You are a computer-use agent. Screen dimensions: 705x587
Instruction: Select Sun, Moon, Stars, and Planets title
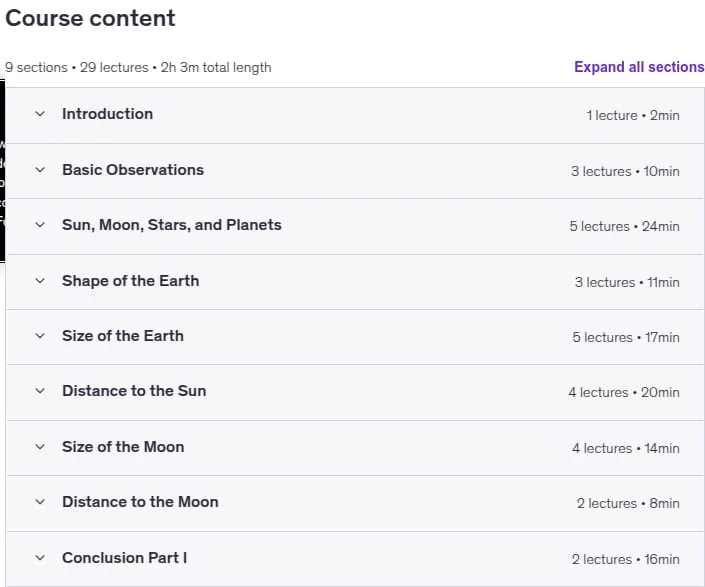coord(172,225)
